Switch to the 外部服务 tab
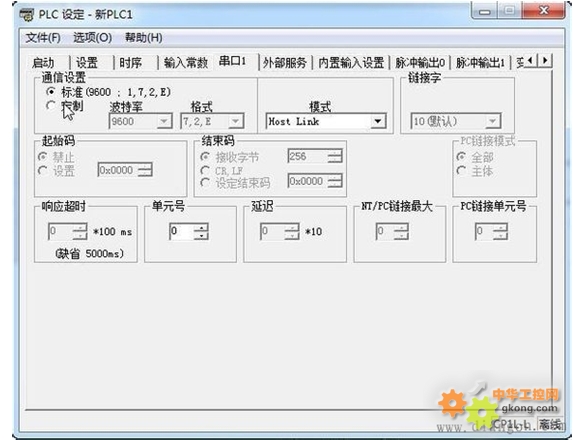This screenshot has height=440, width=573. [x=285, y=62]
